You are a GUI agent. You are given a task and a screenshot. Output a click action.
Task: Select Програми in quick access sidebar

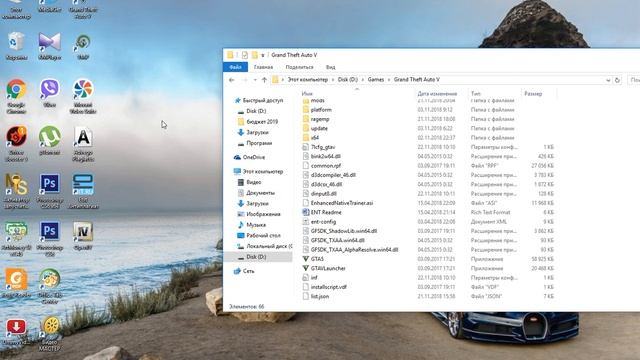255,143
